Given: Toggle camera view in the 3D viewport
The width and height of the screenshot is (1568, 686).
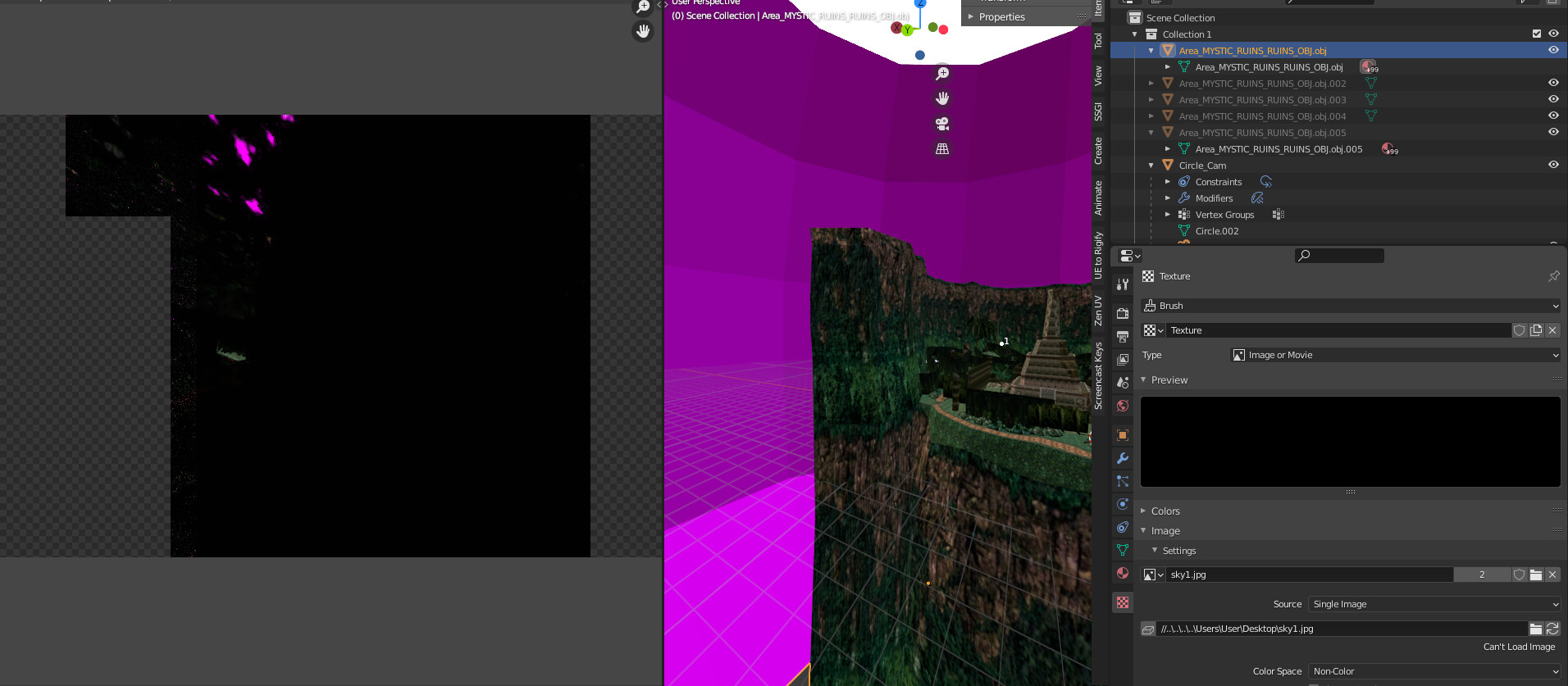Looking at the screenshot, I should click(942, 124).
